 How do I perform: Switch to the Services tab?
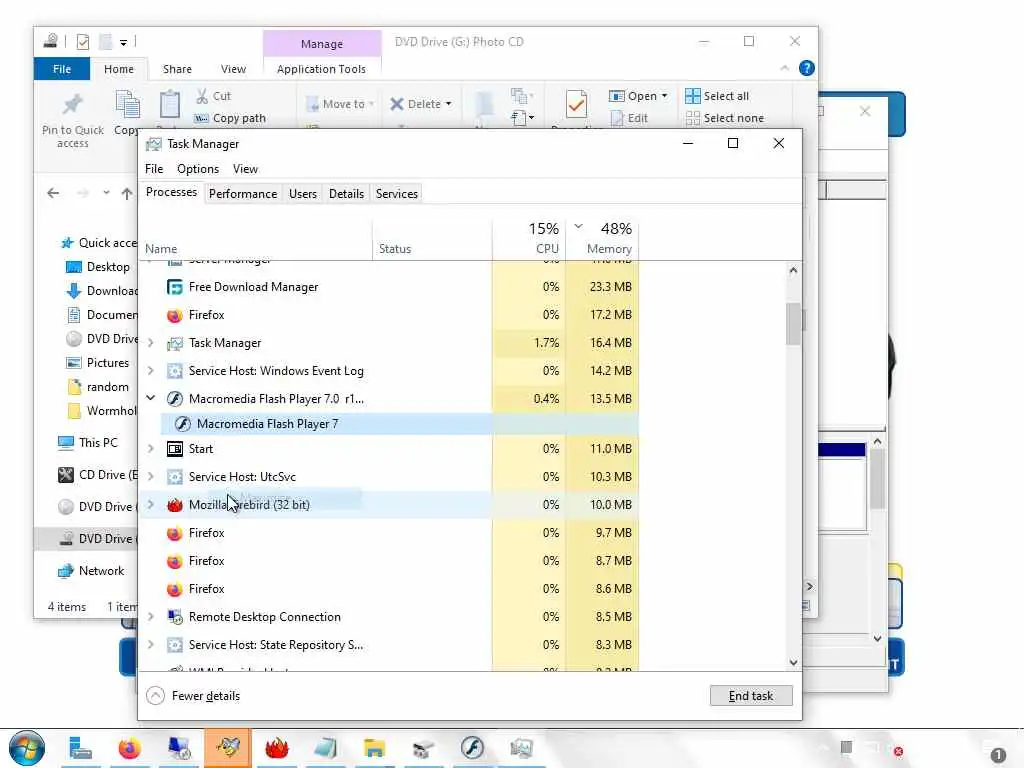click(396, 194)
